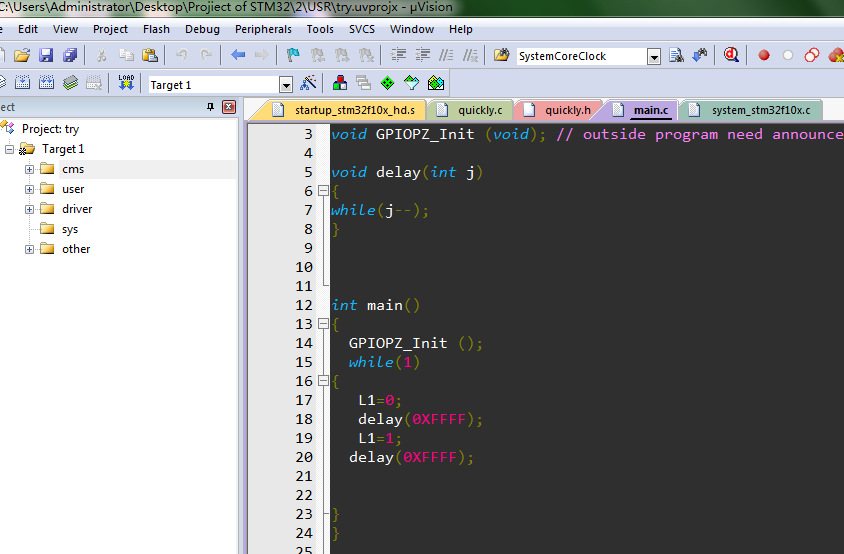Collapse the delay function at line 6
The image size is (844, 554).
point(323,191)
